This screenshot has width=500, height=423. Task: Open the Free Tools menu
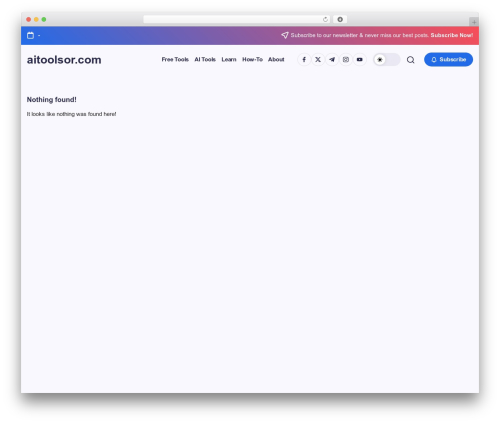(x=175, y=60)
